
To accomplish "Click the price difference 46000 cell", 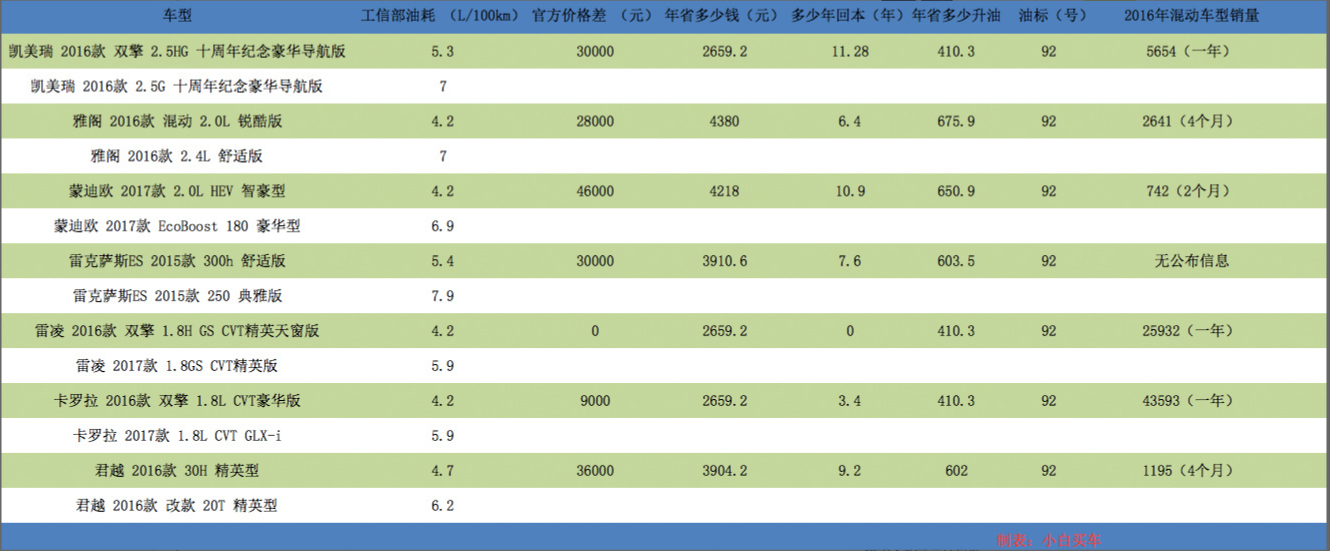I will pyautogui.click(x=595, y=191).
